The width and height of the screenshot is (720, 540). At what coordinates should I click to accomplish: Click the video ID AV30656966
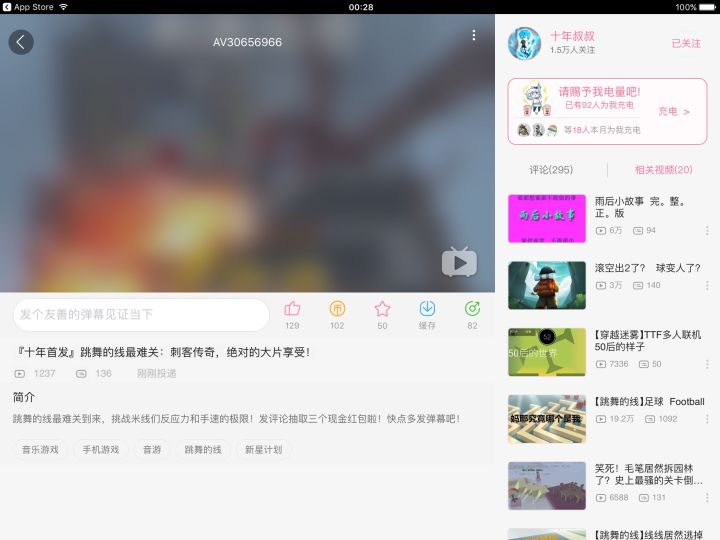(247, 42)
